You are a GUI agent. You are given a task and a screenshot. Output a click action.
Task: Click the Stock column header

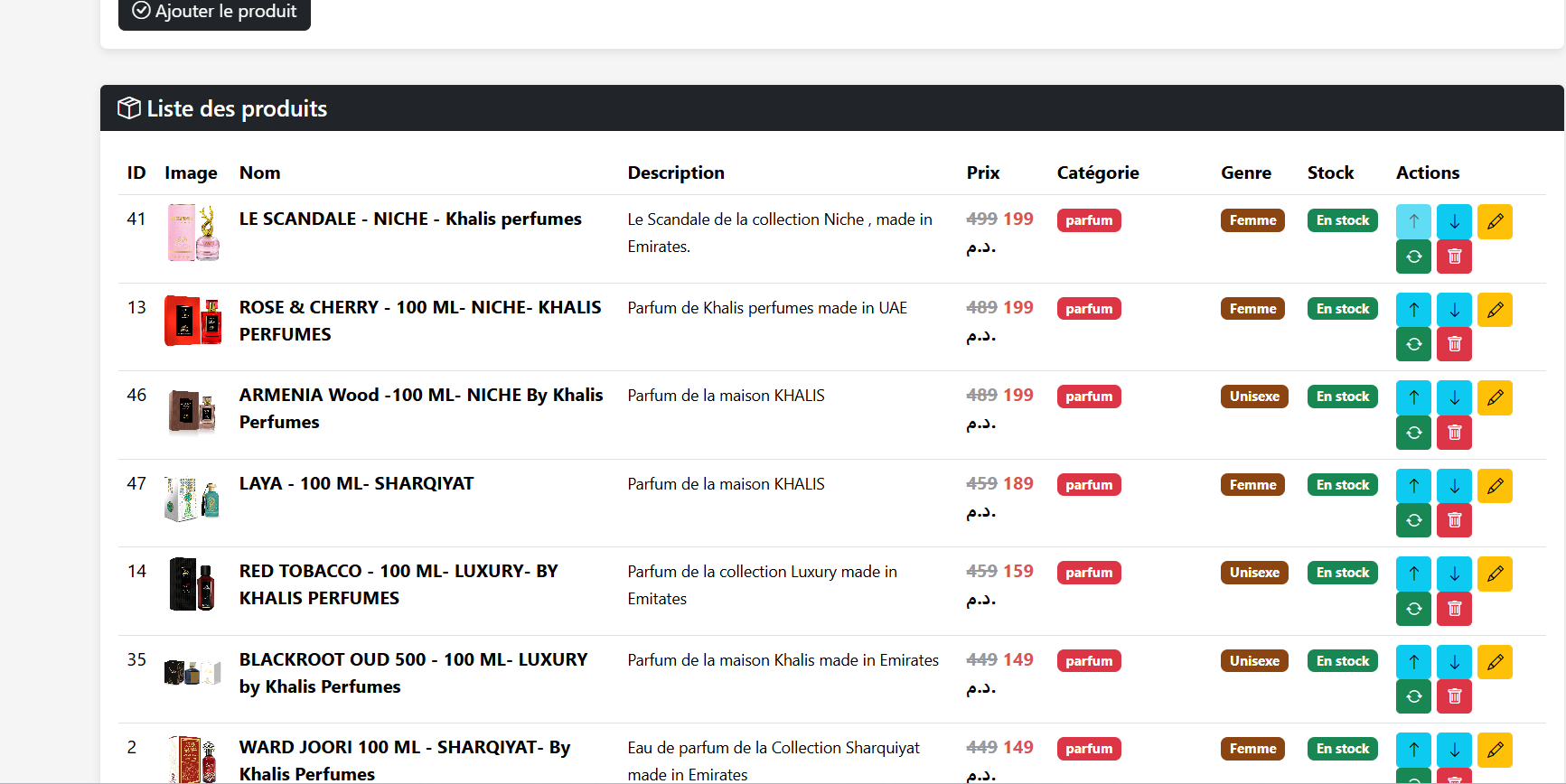pos(1330,173)
